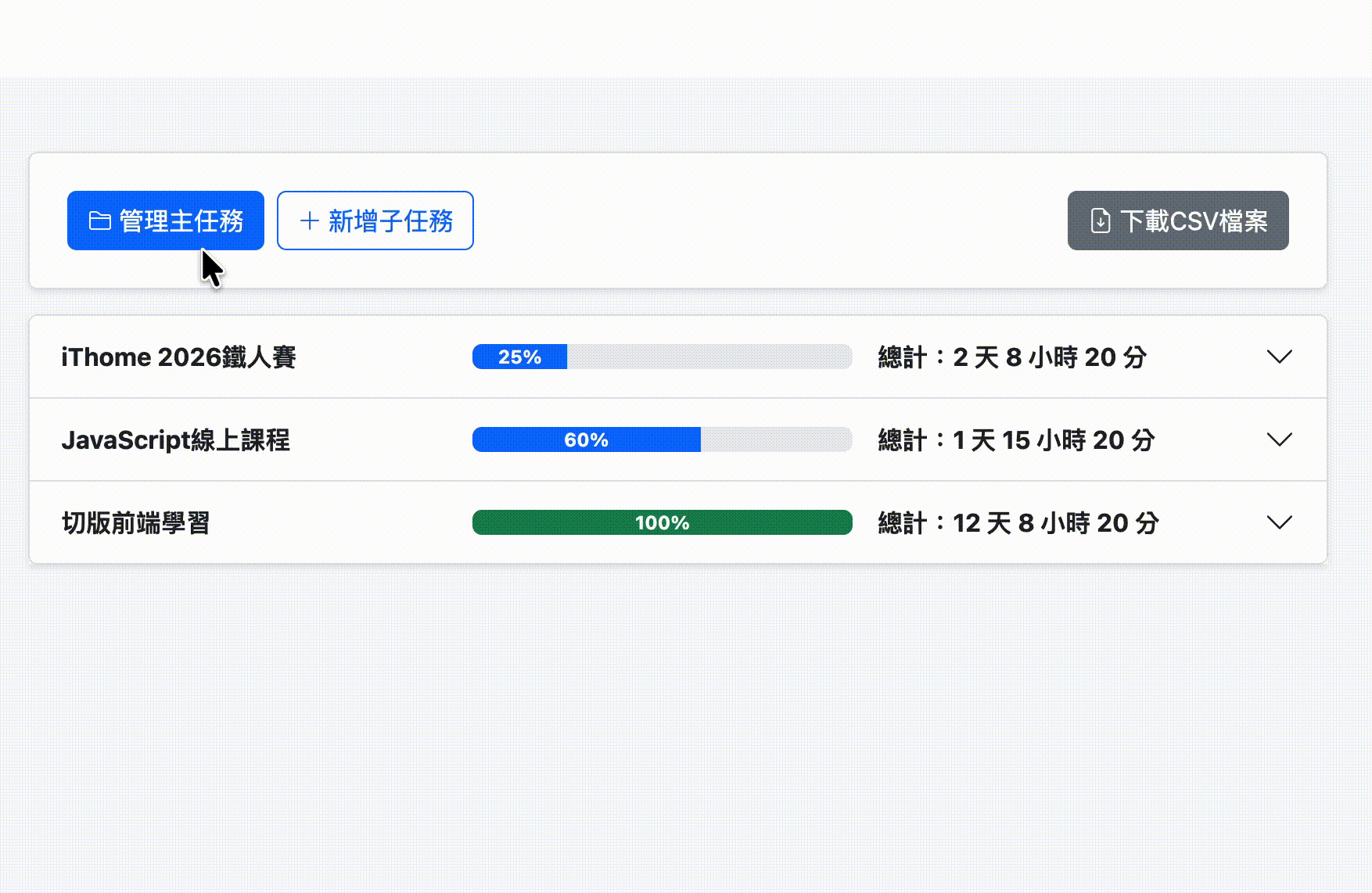Click the 新增子任務 button
Screen dimensions: 1372x893
click(375, 221)
